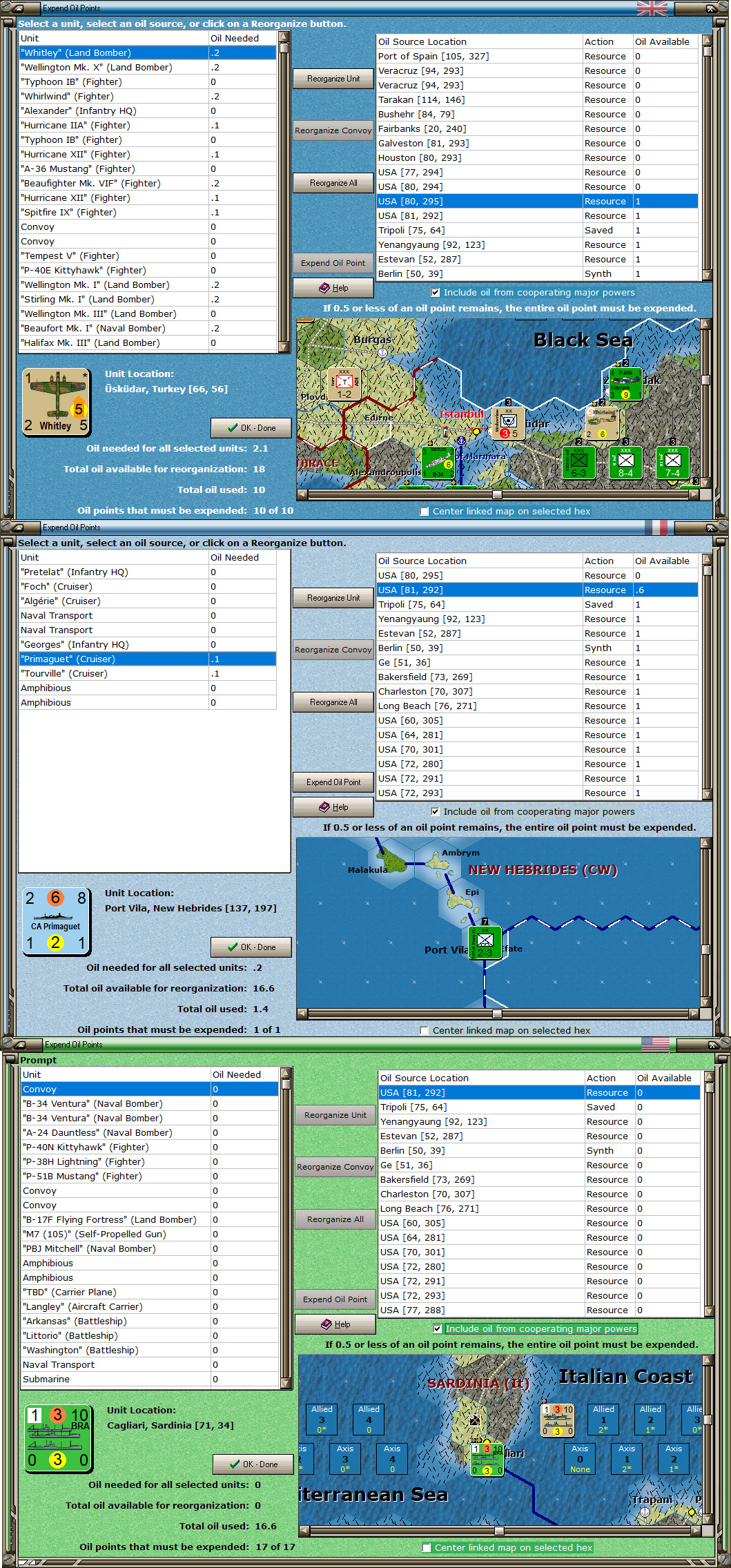This screenshot has width=731, height=1568.
Task: Click the Axis 0 None sea box marker
Action: 580,1458
